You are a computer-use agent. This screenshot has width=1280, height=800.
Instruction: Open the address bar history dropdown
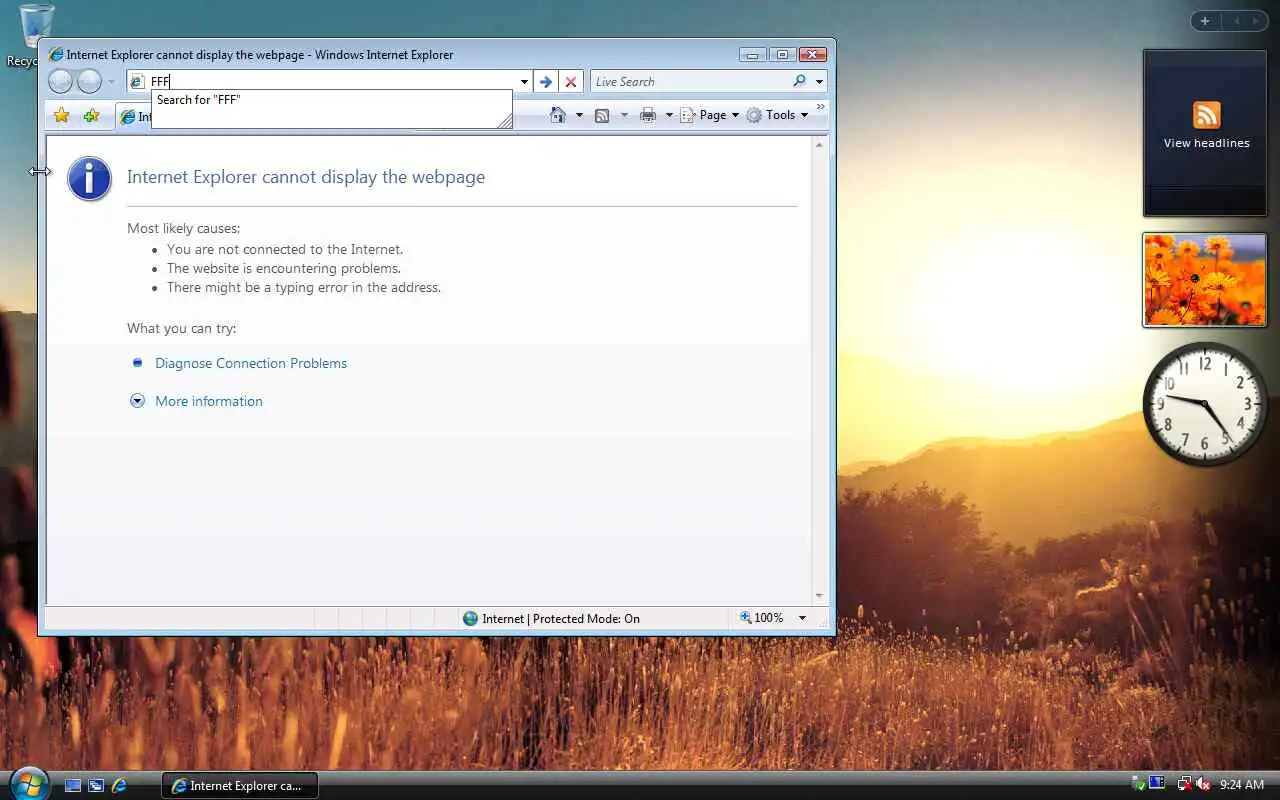(524, 82)
